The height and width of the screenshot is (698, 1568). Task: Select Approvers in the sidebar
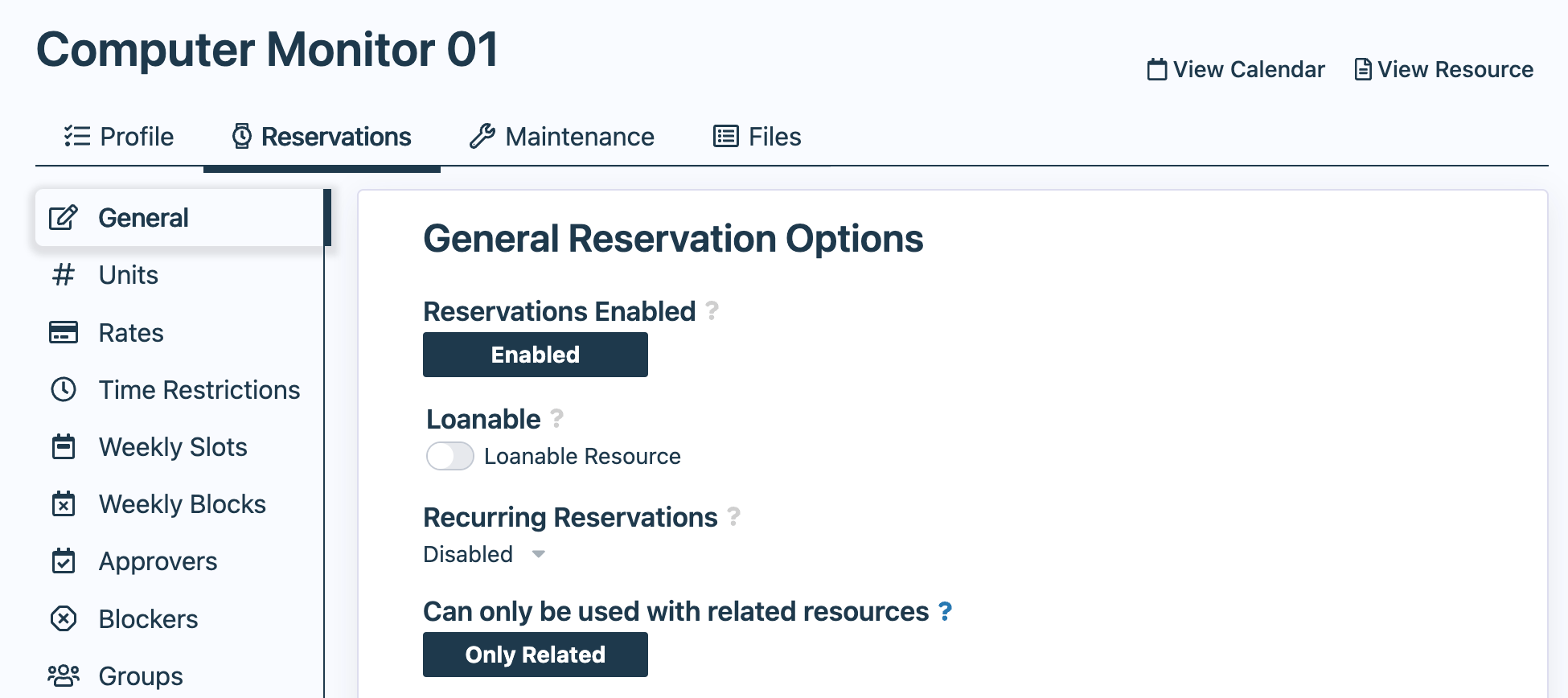pyautogui.click(x=158, y=561)
